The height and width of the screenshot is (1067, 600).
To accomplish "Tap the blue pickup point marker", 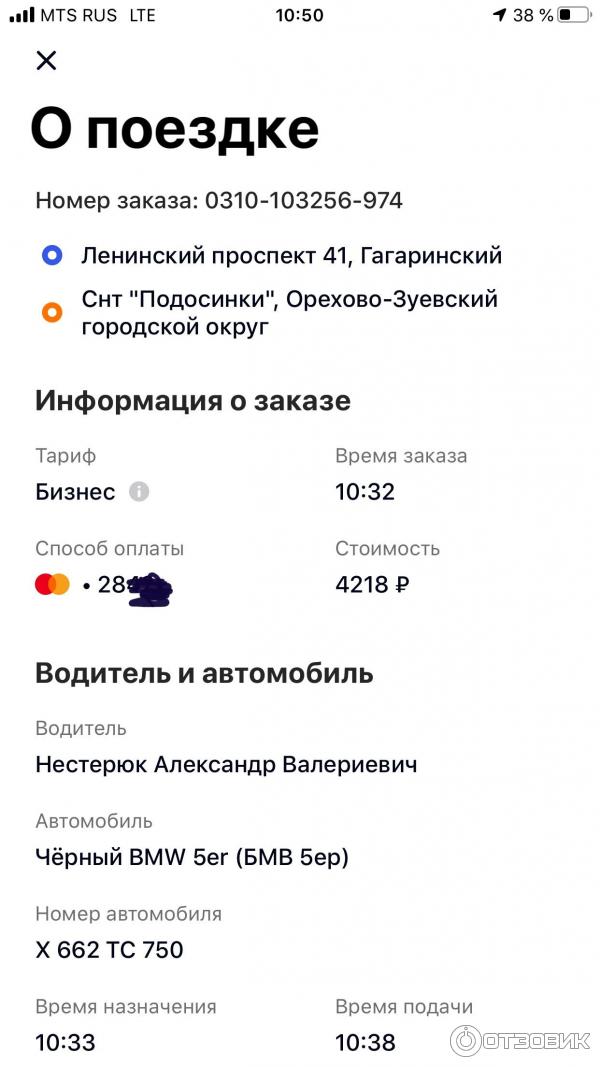I will coord(52,256).
